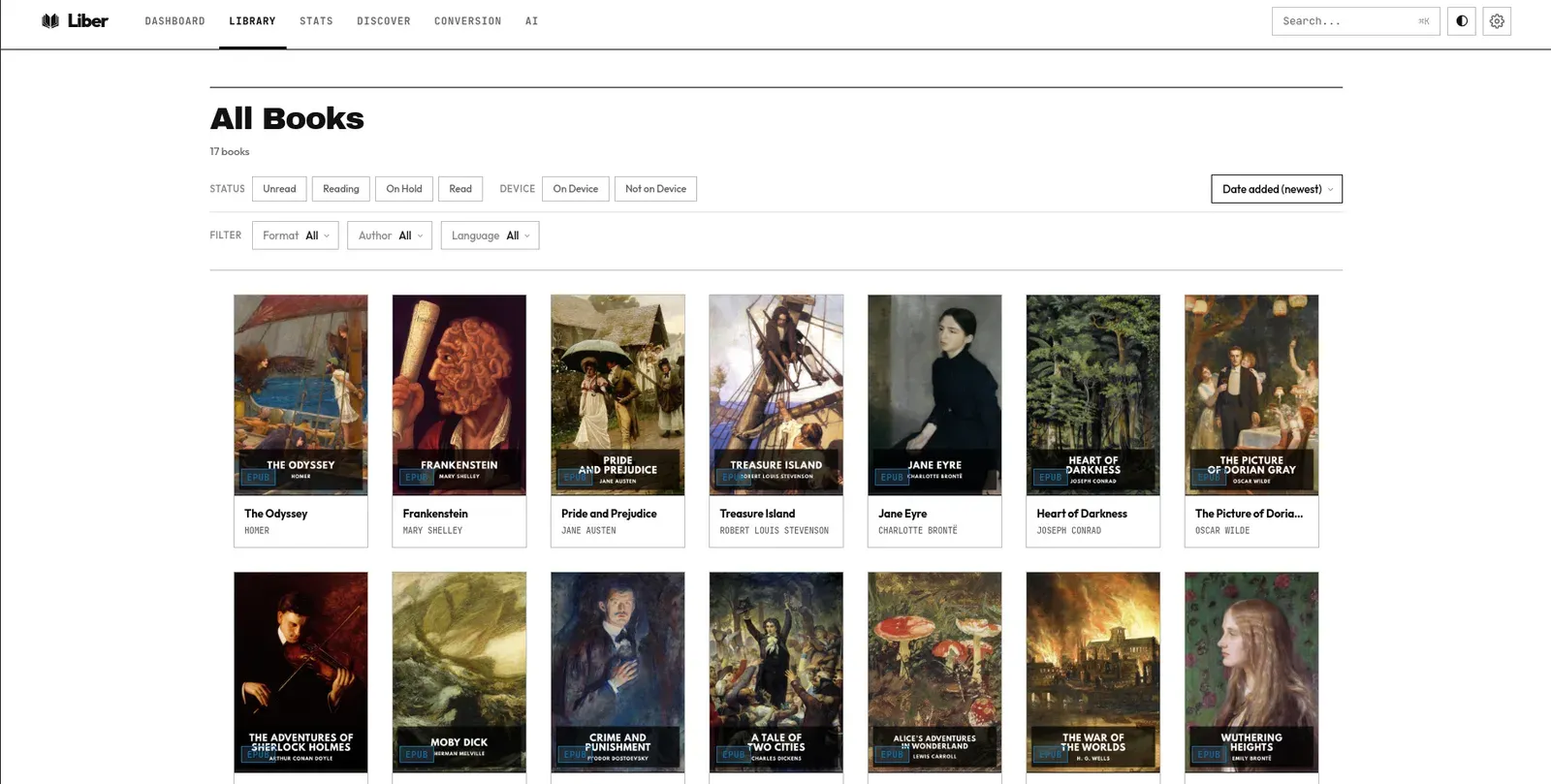Click author name 'ROBERT LOUIS STEVENSON'

pyautogui.click(x=775, y=531)
